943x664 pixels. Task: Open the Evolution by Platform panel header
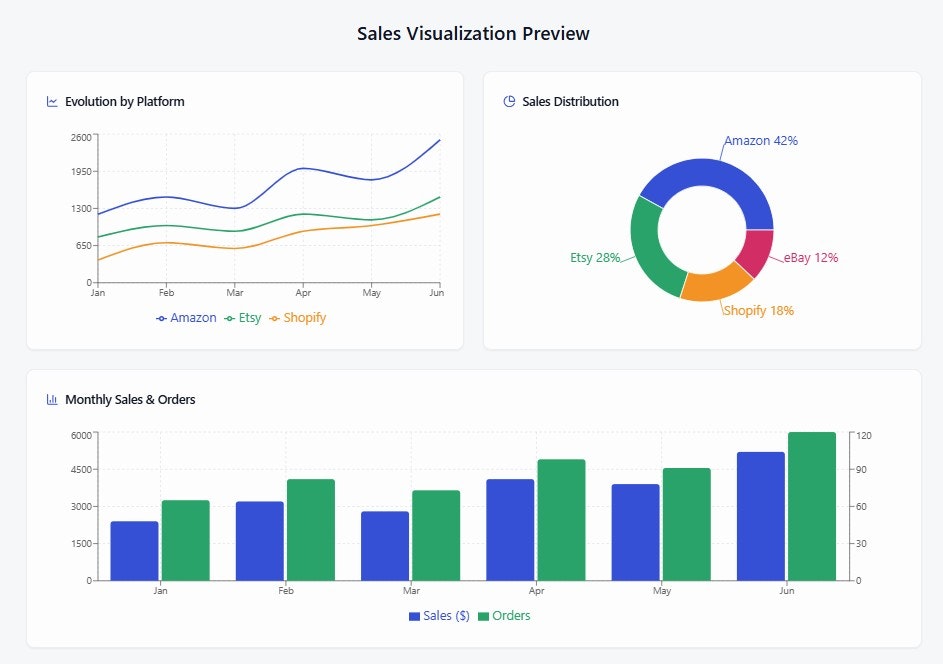pyautogui.click(x=124, y=101)
